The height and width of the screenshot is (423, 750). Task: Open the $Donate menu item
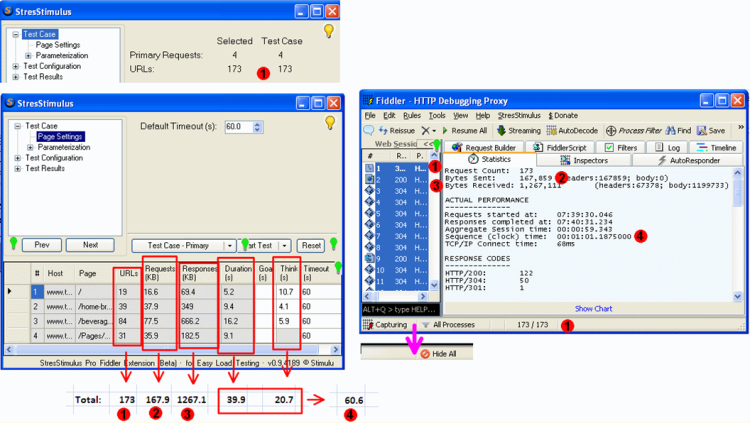click(563, 116)
